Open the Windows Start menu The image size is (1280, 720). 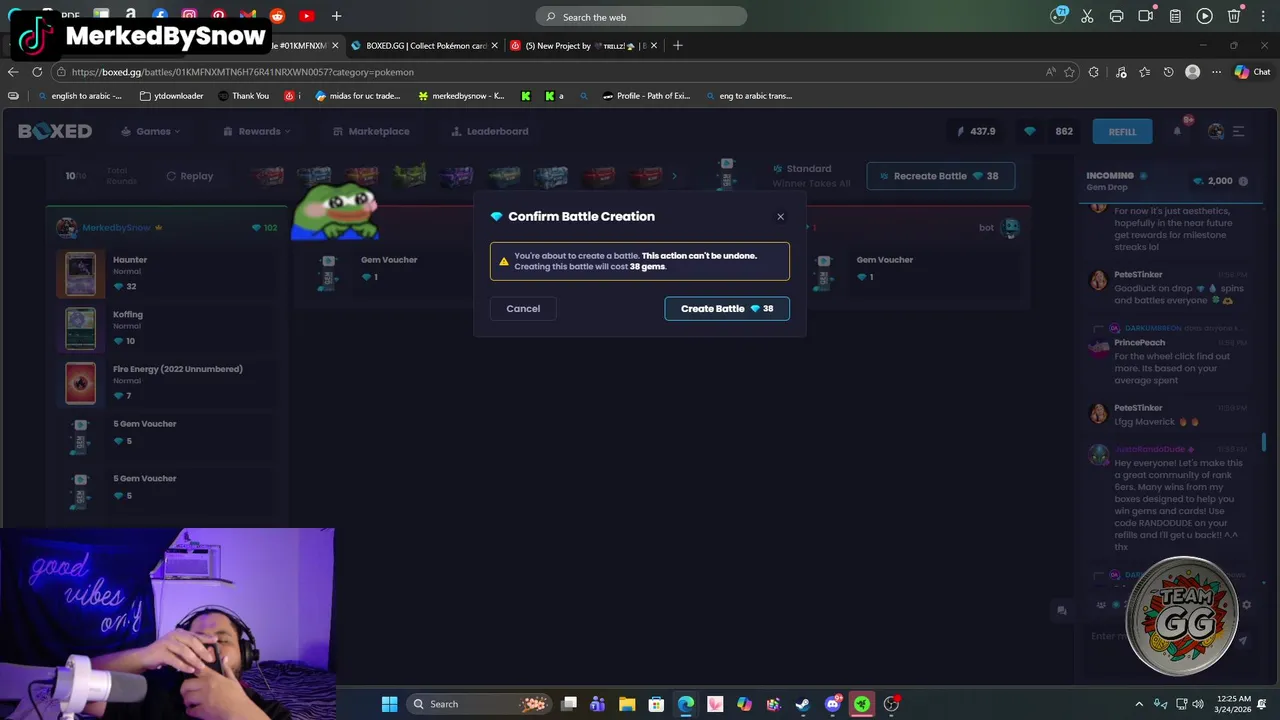[389, 704]
